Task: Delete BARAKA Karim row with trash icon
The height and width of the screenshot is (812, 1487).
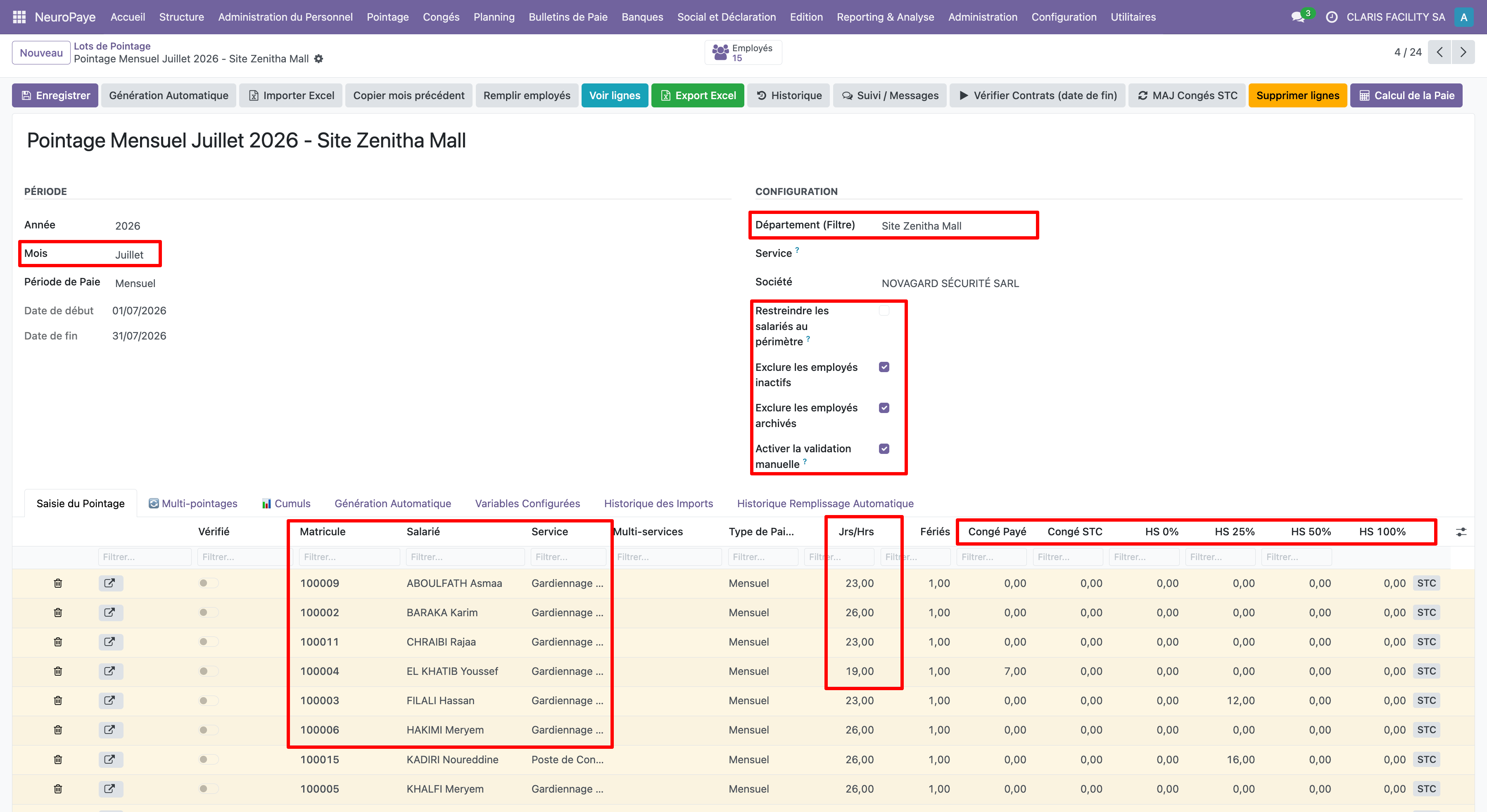Action: click(58, 613)
